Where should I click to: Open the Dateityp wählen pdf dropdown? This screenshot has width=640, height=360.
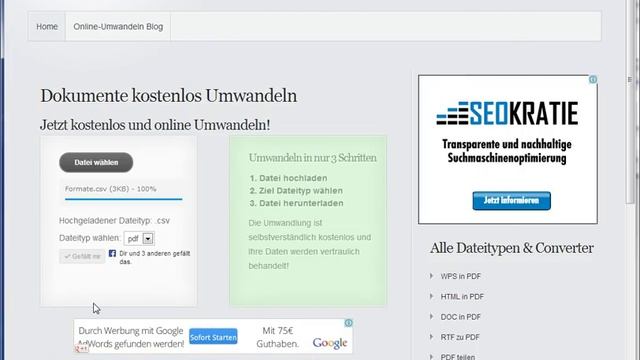139,238
